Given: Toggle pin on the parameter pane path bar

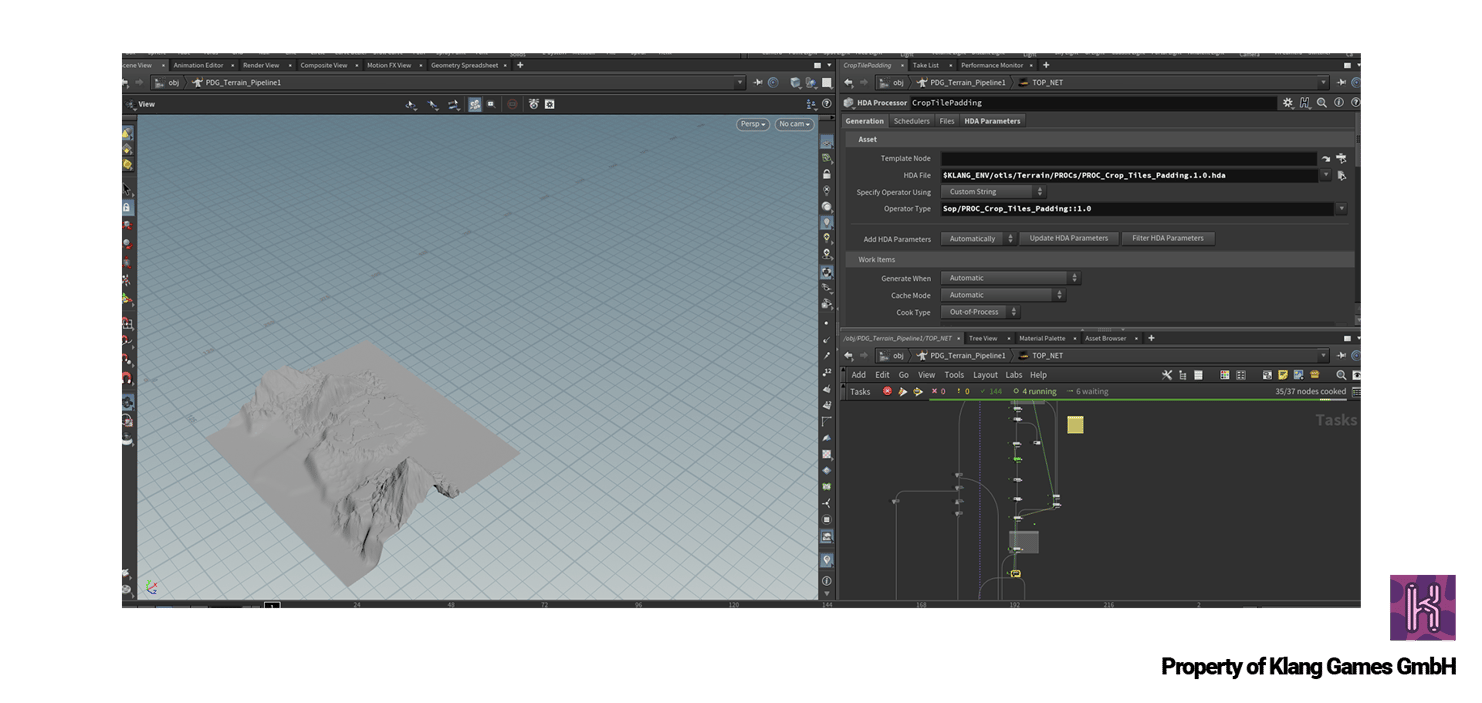Looking at the screenshot, I should pyautogui.click(x=1341, y=83).
